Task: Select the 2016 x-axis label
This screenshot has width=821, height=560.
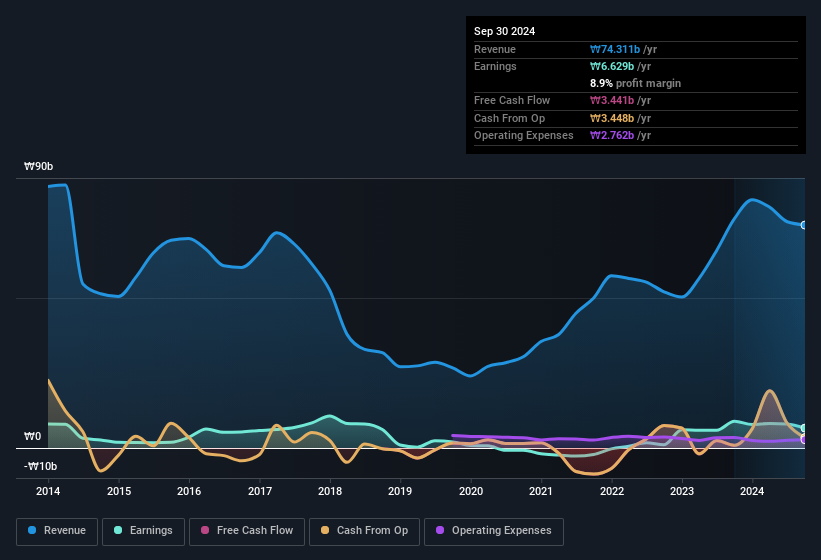Action: (189, 491)
